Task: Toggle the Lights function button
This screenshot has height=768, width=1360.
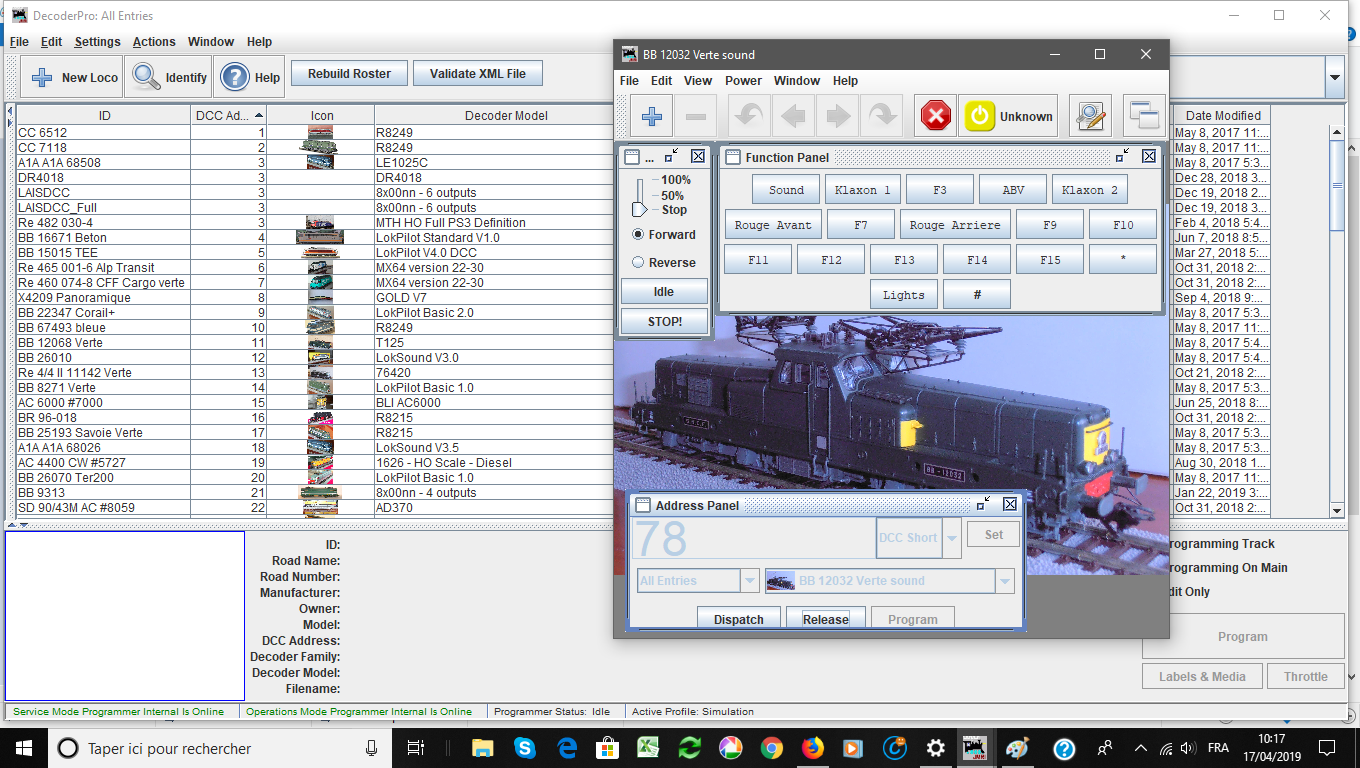Action: click(x=904, y=295)
